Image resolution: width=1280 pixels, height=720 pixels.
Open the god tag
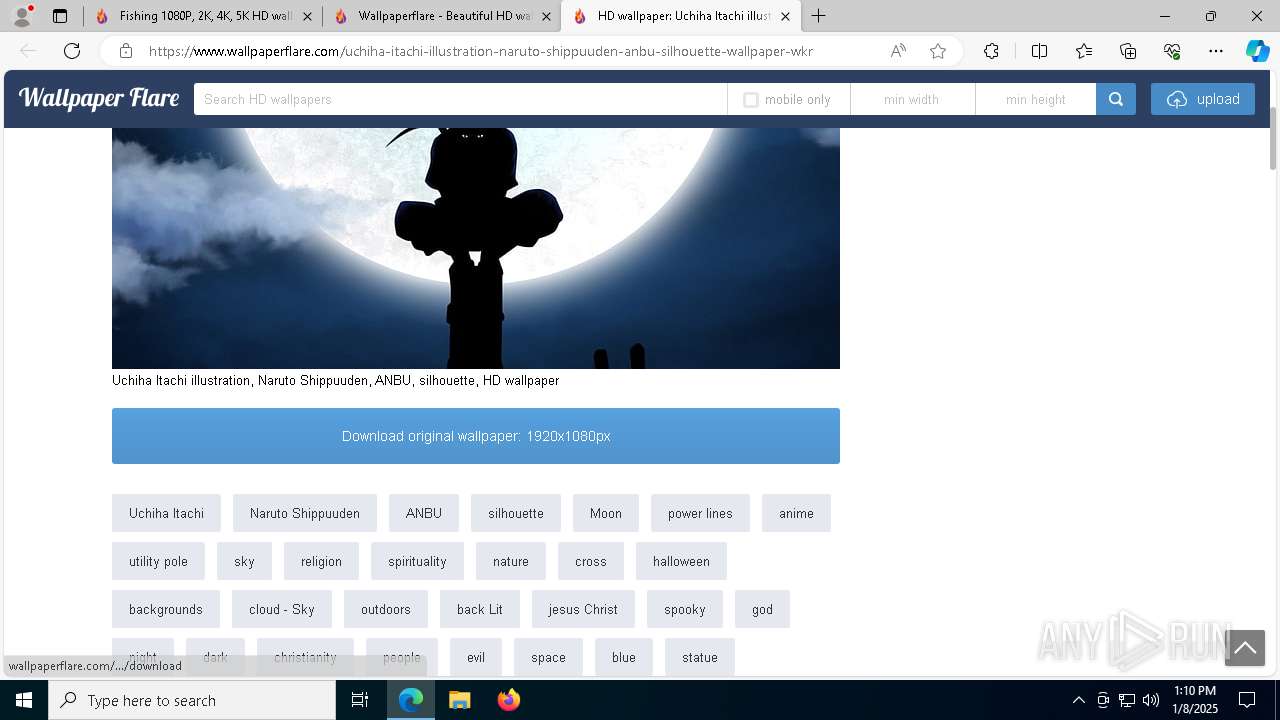pos(762,609)
